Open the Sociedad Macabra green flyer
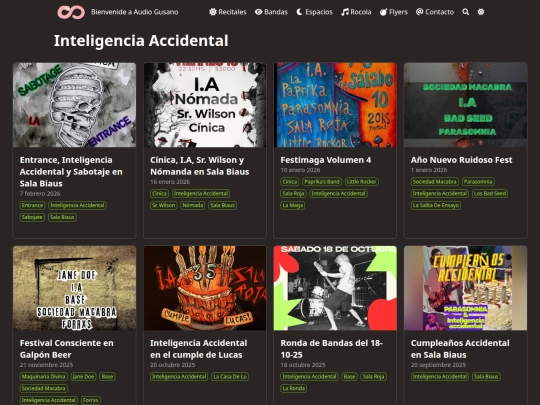Screen dimensions: 540x405 [466, 105]
